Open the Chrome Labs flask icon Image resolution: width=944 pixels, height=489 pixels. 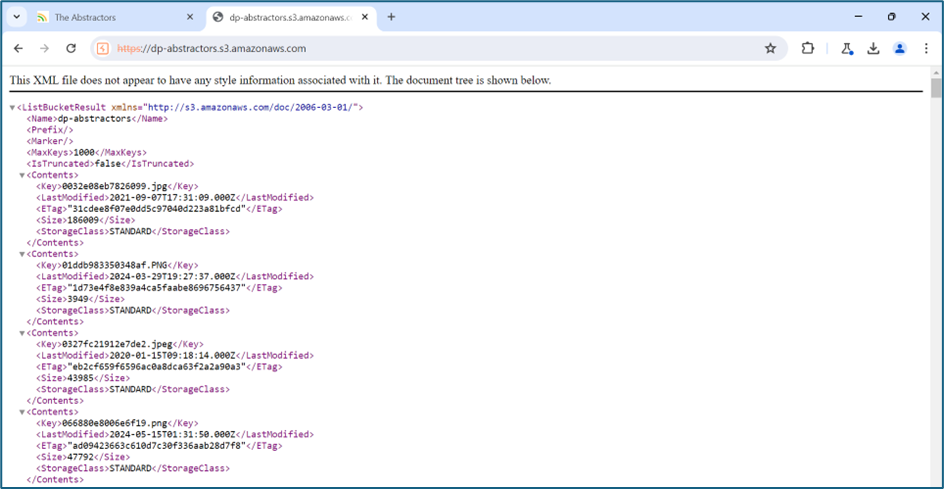(x=848, y=49)
